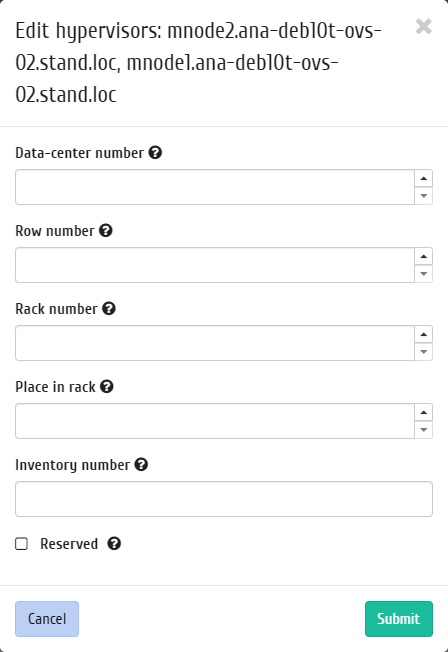Click help icon beside Rack number
Screen dimensions: 448x652
[109, 309]
